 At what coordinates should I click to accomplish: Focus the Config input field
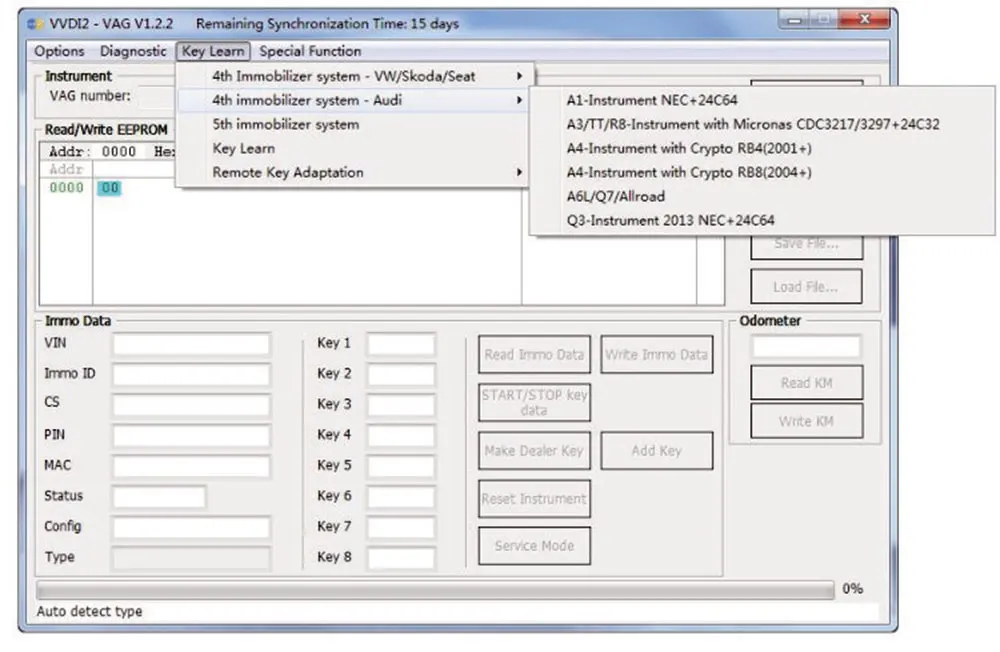pos(191,528)
